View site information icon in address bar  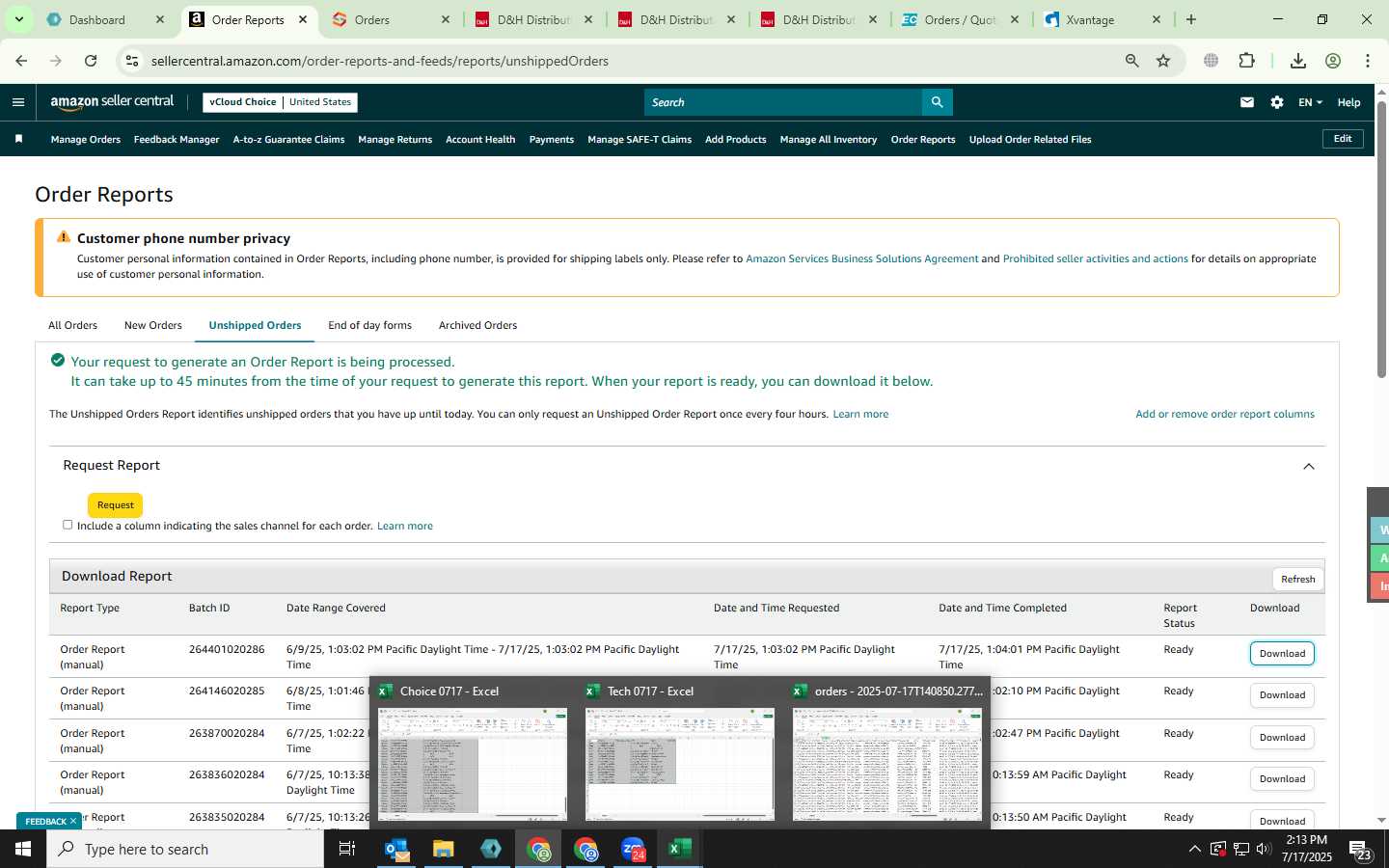coord(132,61)
